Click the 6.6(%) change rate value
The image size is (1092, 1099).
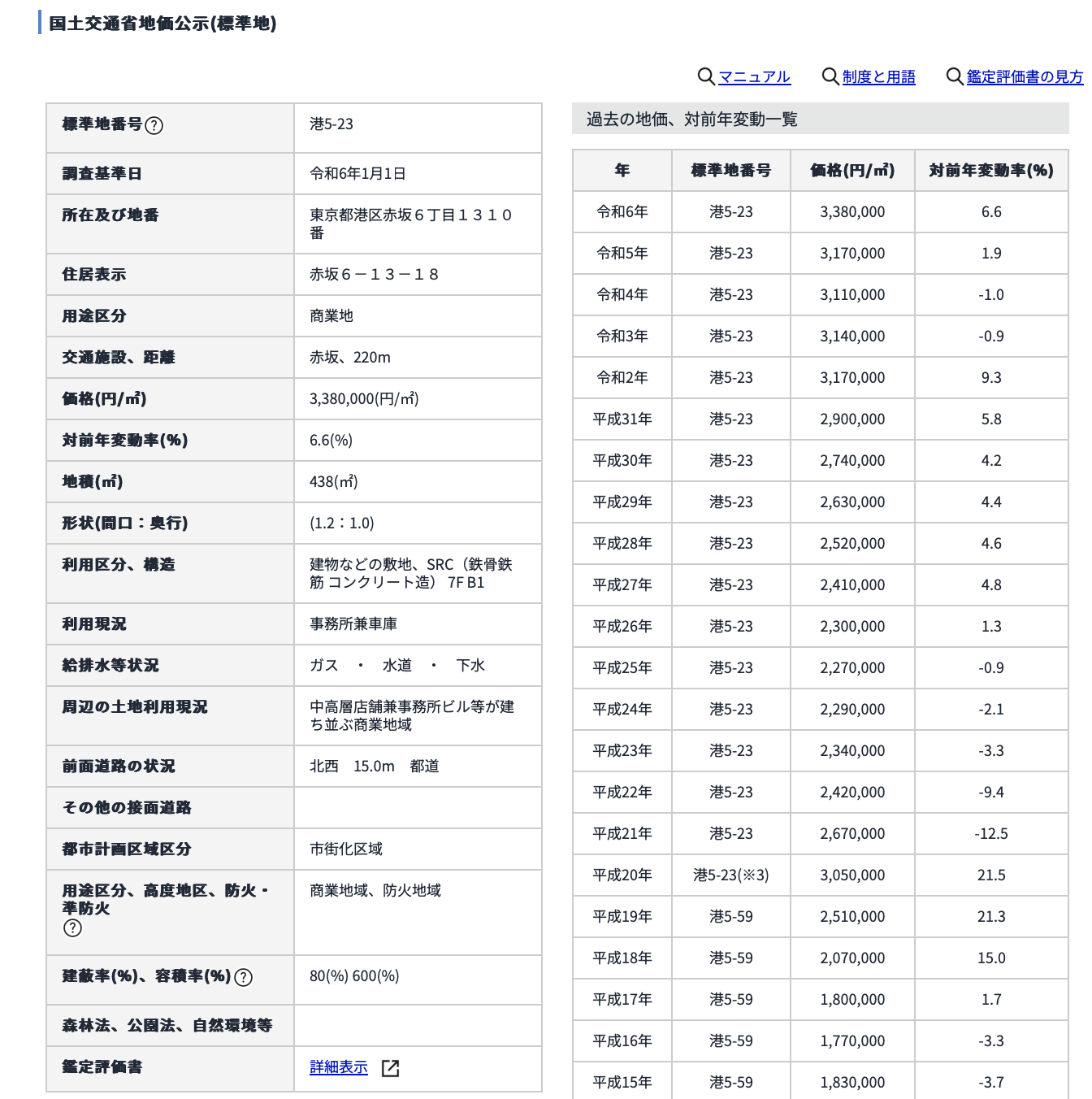click(331, 441)
